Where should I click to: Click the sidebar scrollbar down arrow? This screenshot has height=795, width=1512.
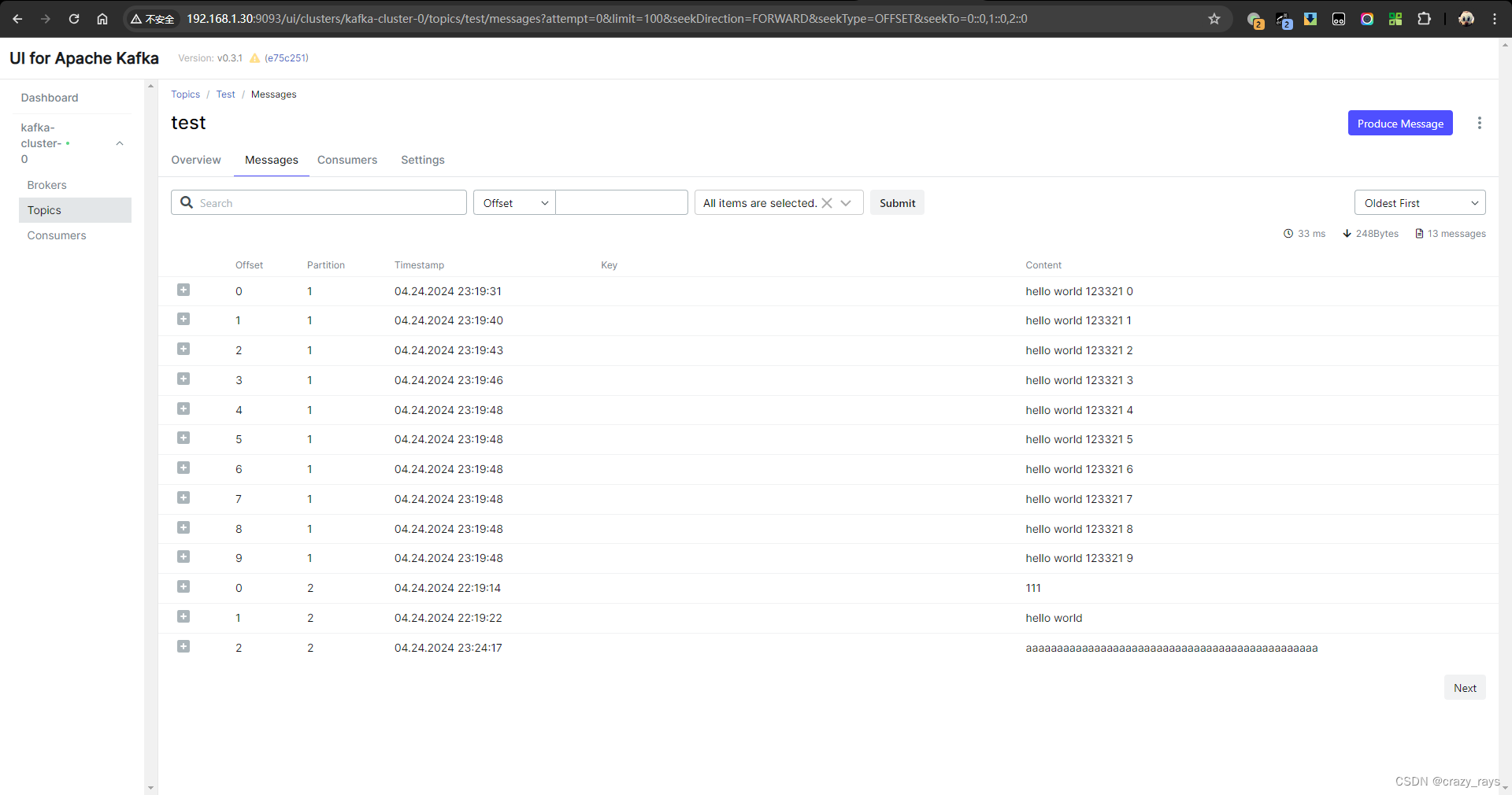(x=151, y=788)
